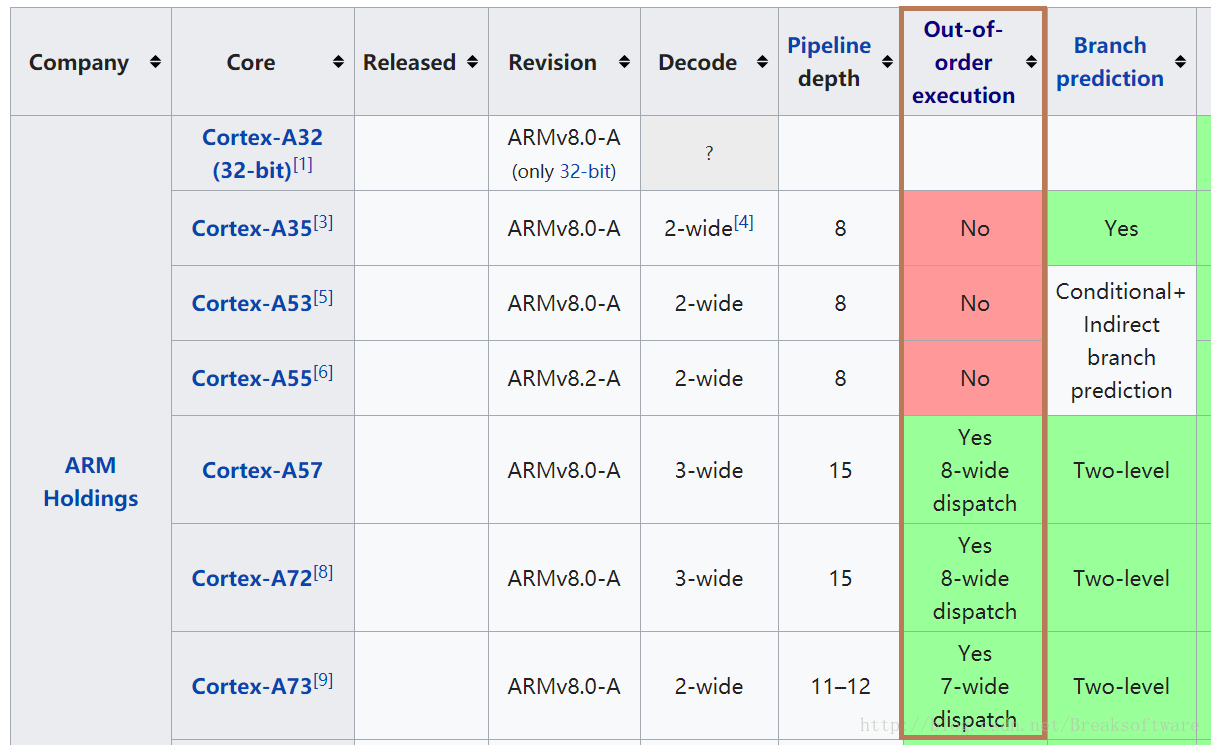Select 'No' cell in Cortex-A53 row

coord(975,303)
